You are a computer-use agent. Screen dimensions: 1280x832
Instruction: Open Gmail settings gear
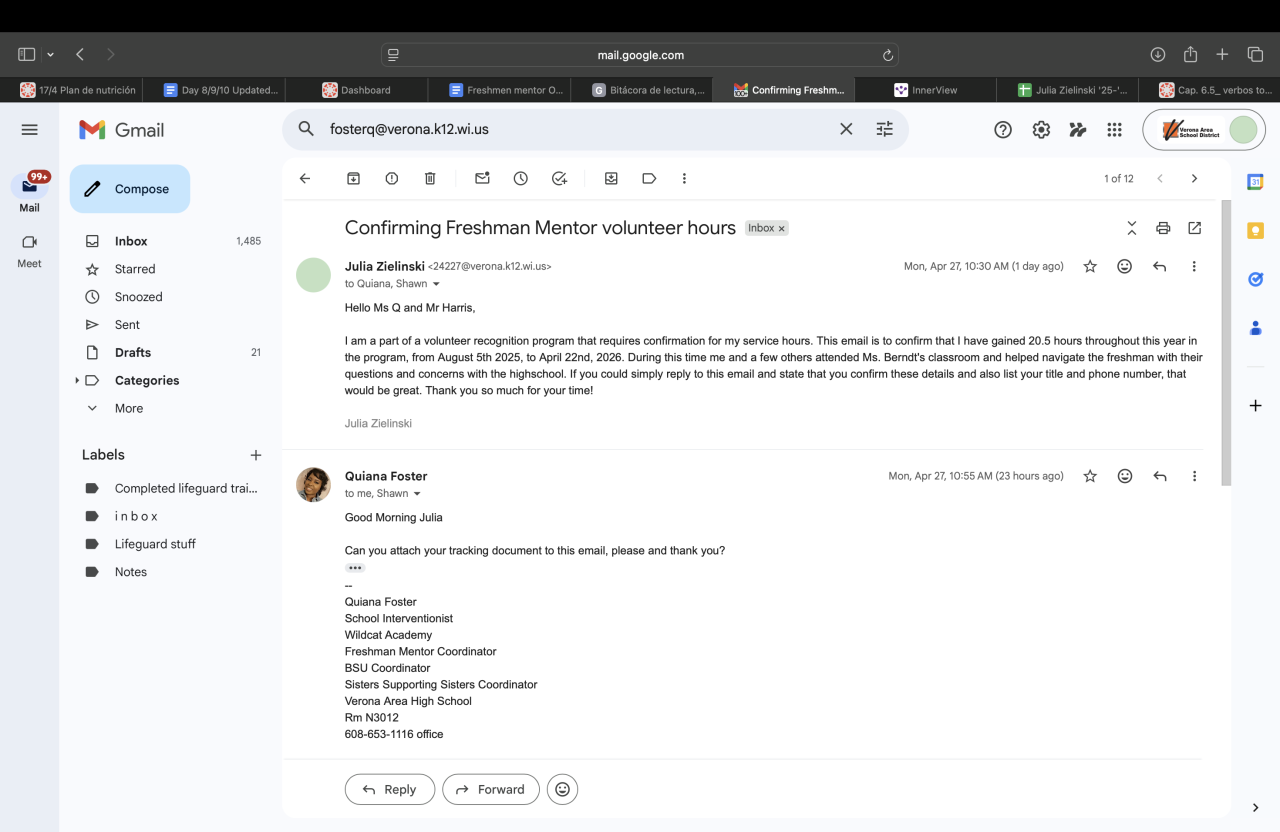coord(1041,129)
